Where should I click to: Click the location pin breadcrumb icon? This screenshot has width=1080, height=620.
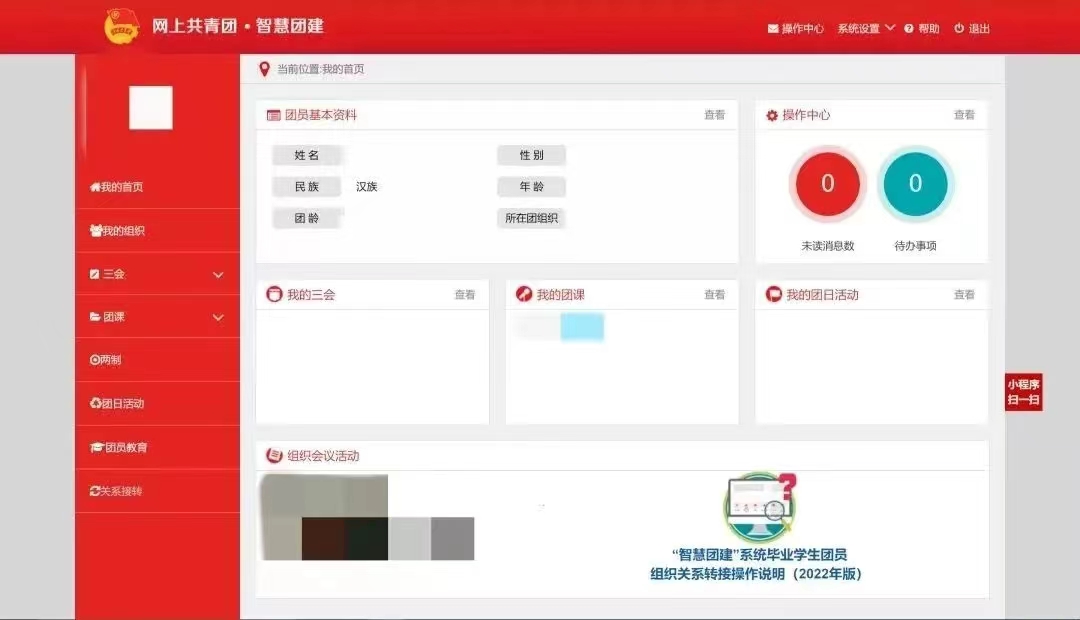click(264, 69)
